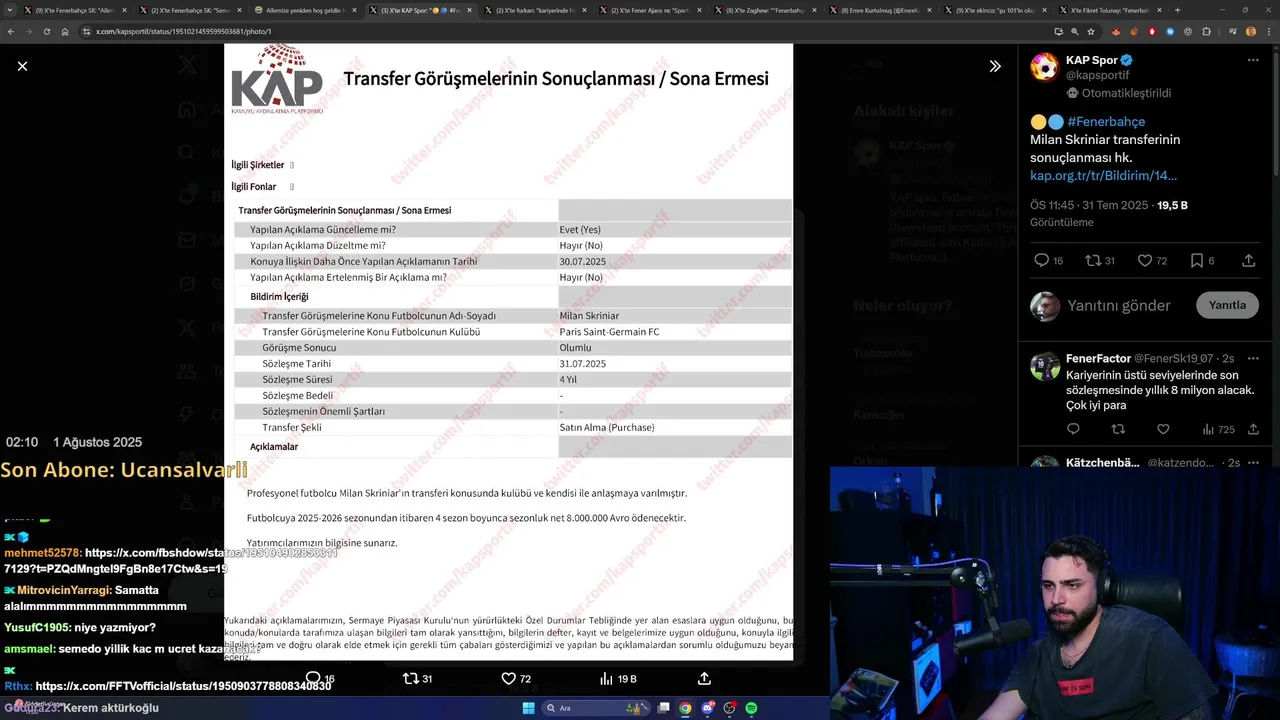
Task: Open Spotify from the taskbar
Action: (751, 708)
